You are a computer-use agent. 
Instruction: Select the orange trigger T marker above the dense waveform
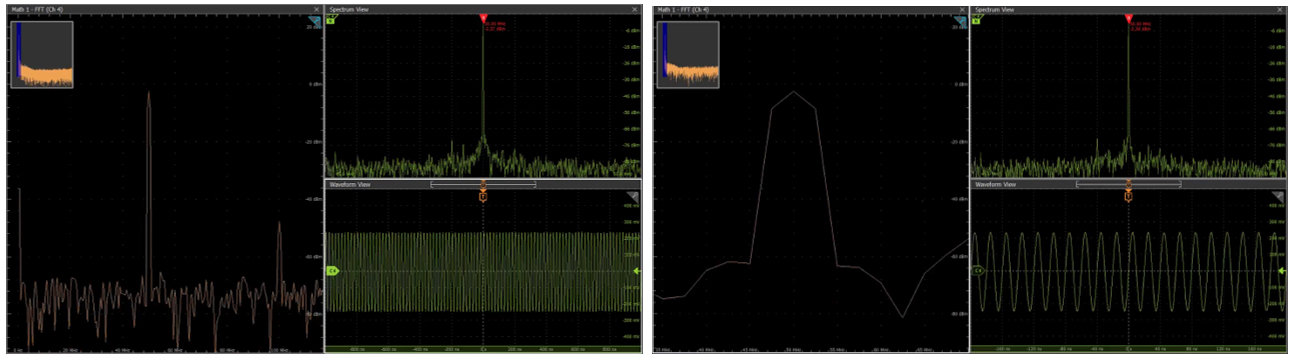tap(483, 195)
